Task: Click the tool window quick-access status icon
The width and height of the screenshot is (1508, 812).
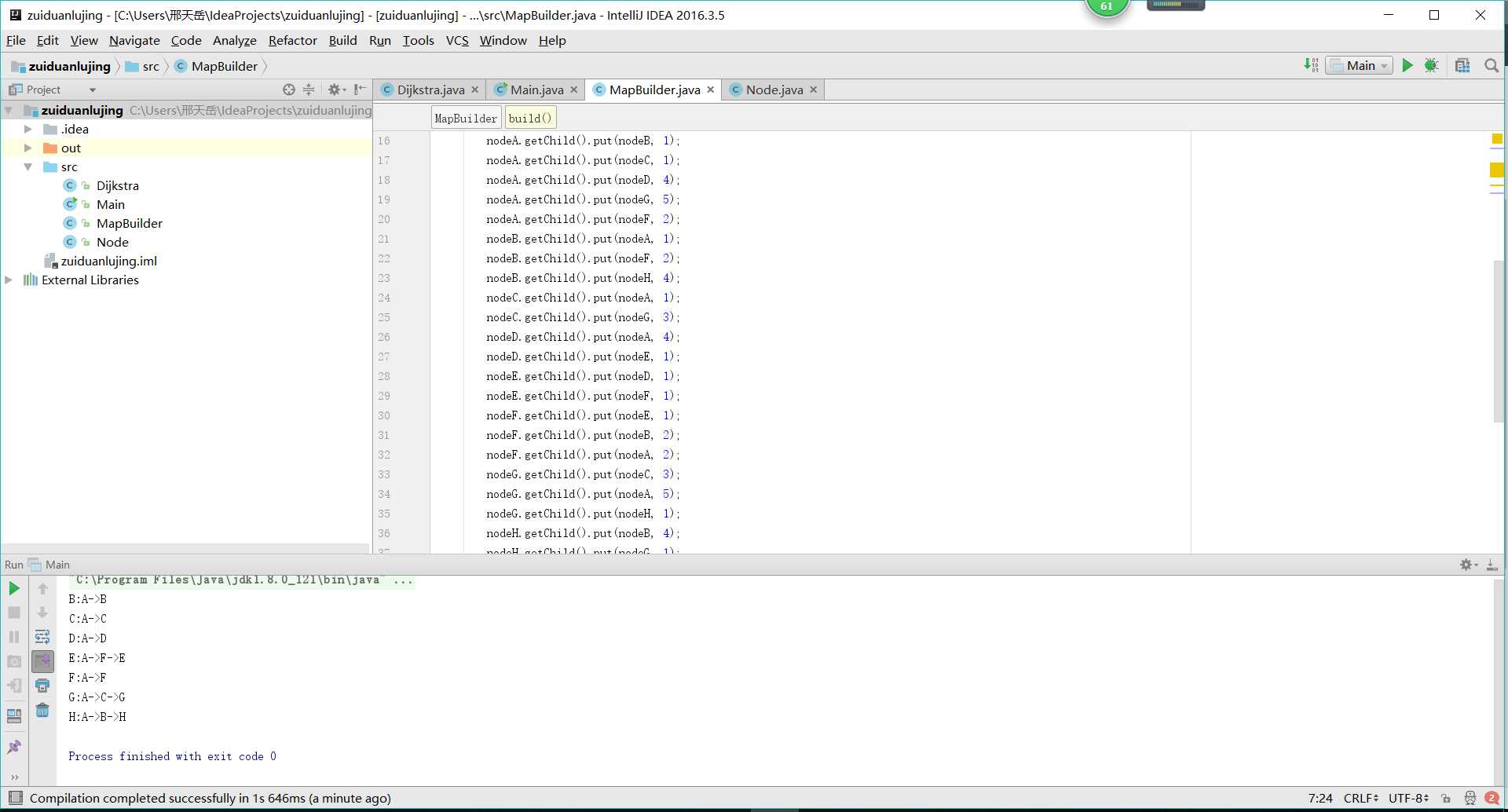Action: pos(15,798)
